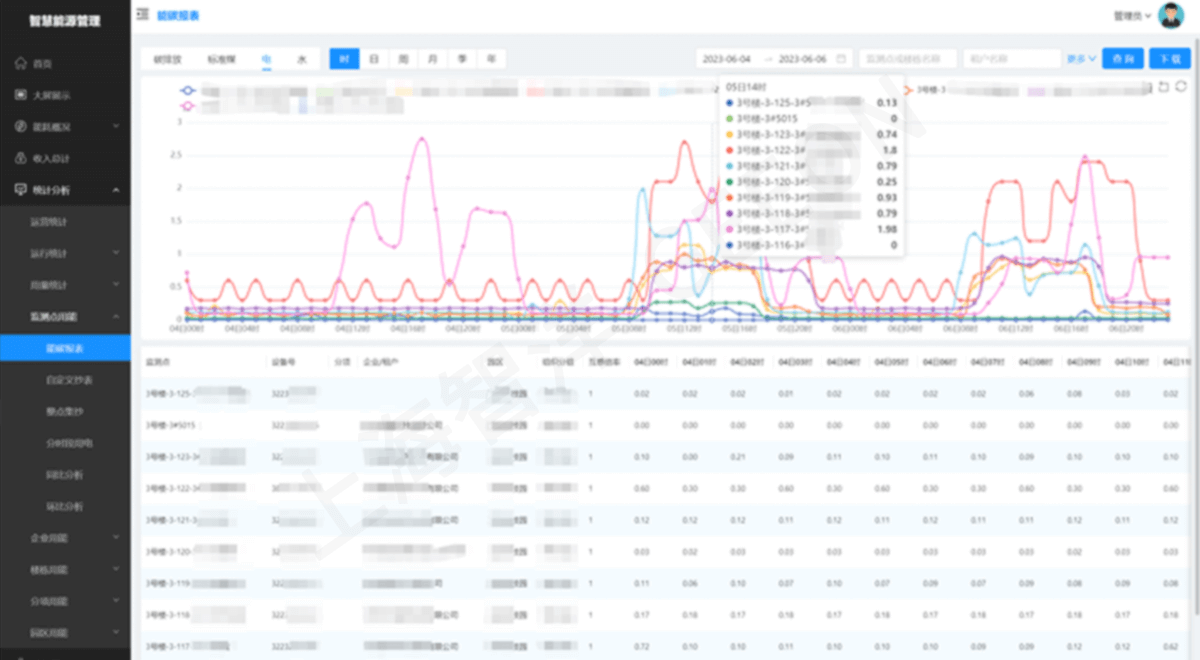Open 环比分析 in the sidebar
Viewport: 1200px width, 660px height.
tap(65, 506)
